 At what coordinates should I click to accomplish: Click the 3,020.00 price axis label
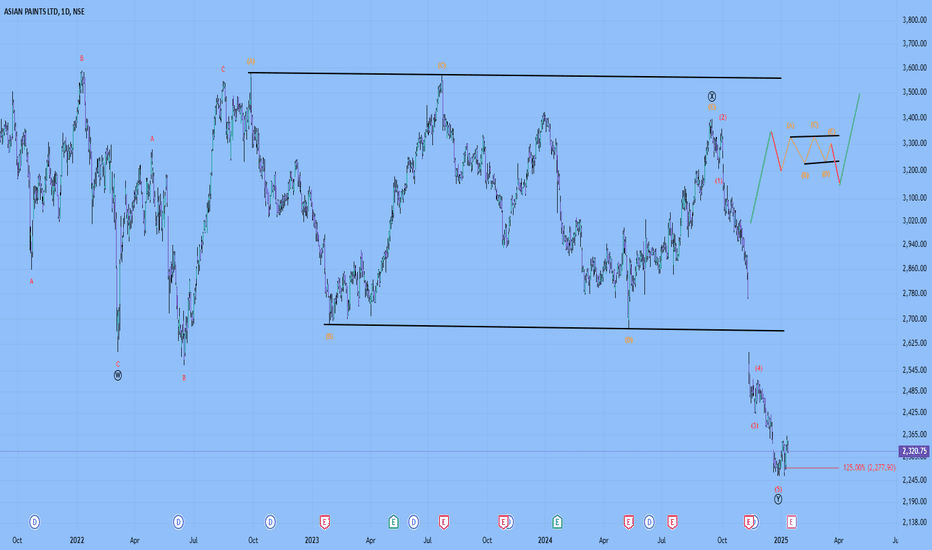click(x=915, y=221)
